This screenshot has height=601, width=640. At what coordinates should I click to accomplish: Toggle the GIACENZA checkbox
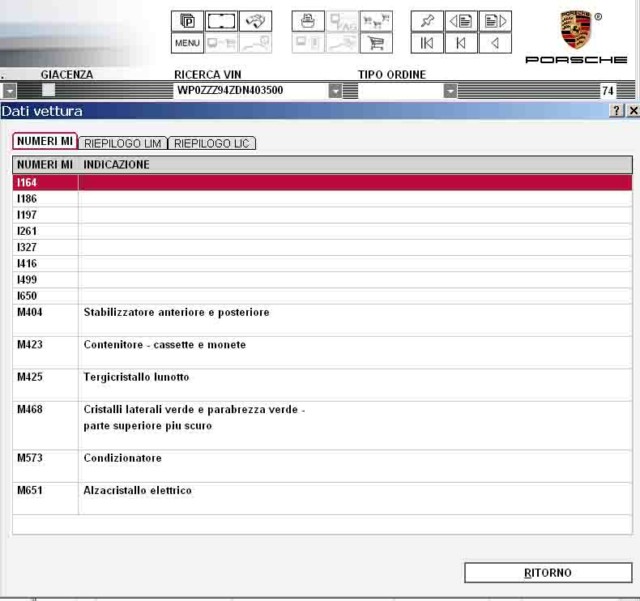[x=48, y=90]
